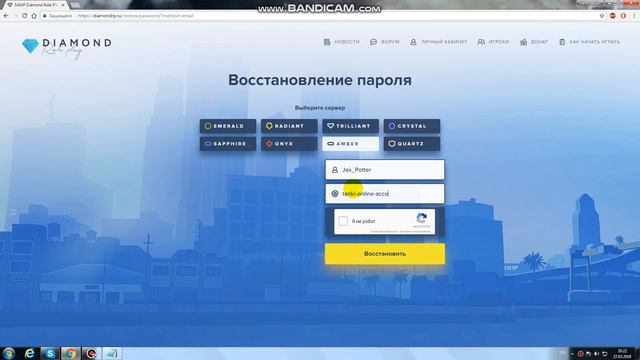640x360 pixels.
Task: Focus the Jax_Potter nickname field
Action: [x=384, y=170]
